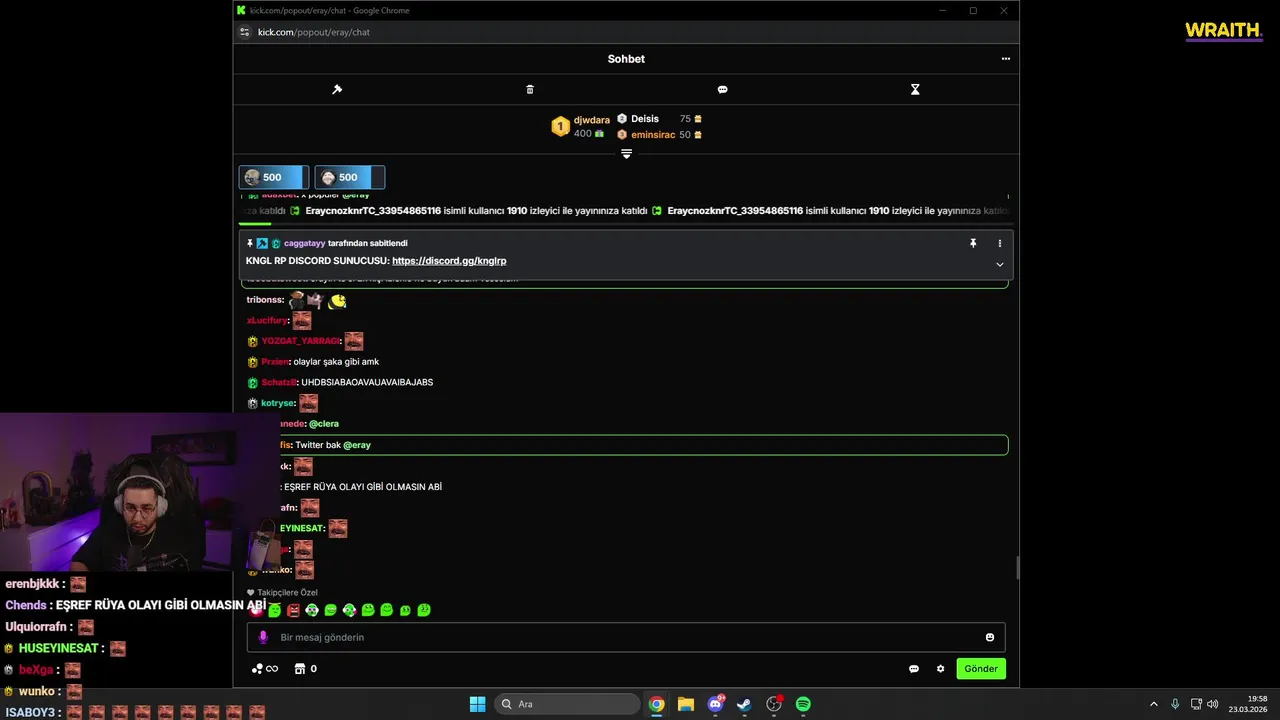This screenshot has height=720, width=1280.
Task: Focus the 'Bir mesaj gönderin' input
Action: (x=626, y=637)
